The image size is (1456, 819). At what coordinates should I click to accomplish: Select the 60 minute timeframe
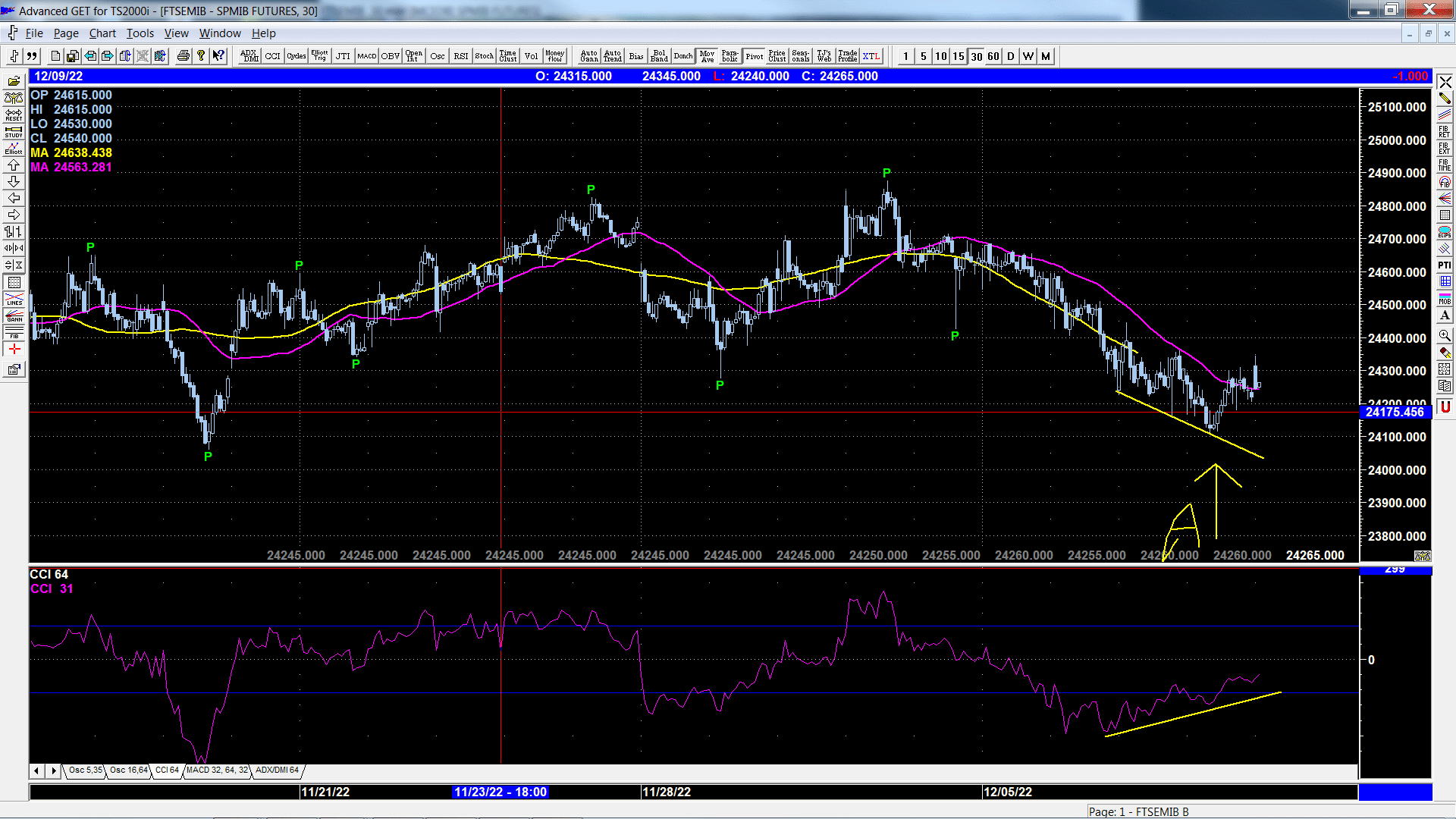(x=993, y=56)
